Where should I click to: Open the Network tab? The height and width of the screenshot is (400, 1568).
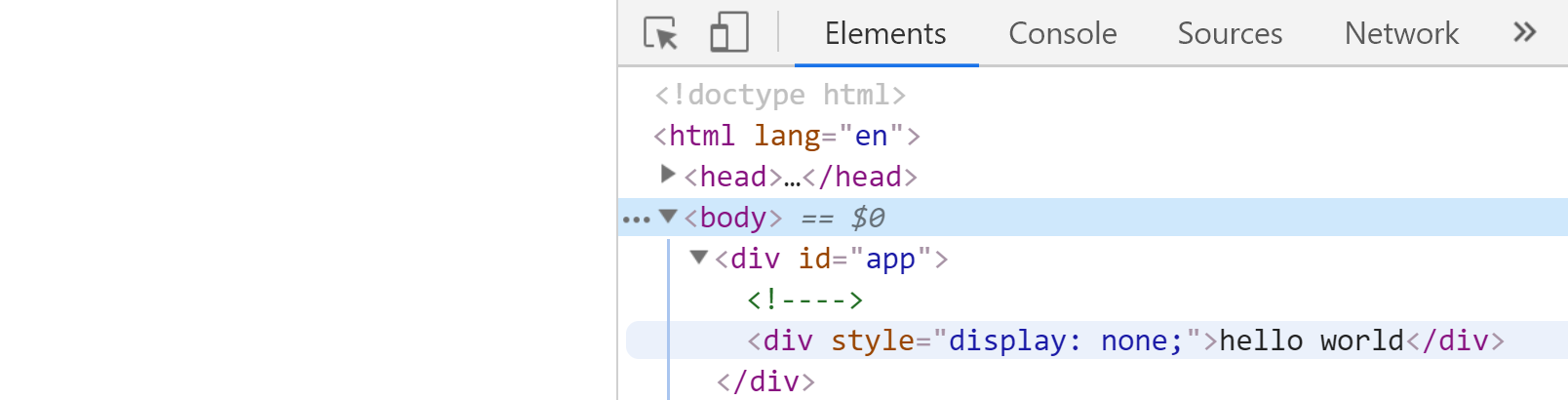click(1401, 33)
